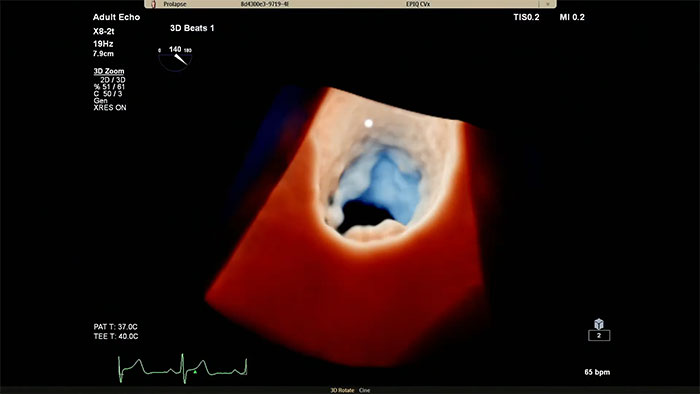Click the '7.9cm' depth value
This screenshot has width=700, height=394.
click(103, 54)
